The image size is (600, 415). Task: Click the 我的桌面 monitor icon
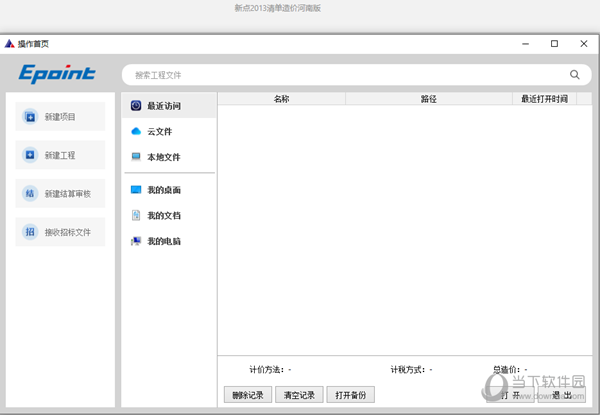point(136,190)
